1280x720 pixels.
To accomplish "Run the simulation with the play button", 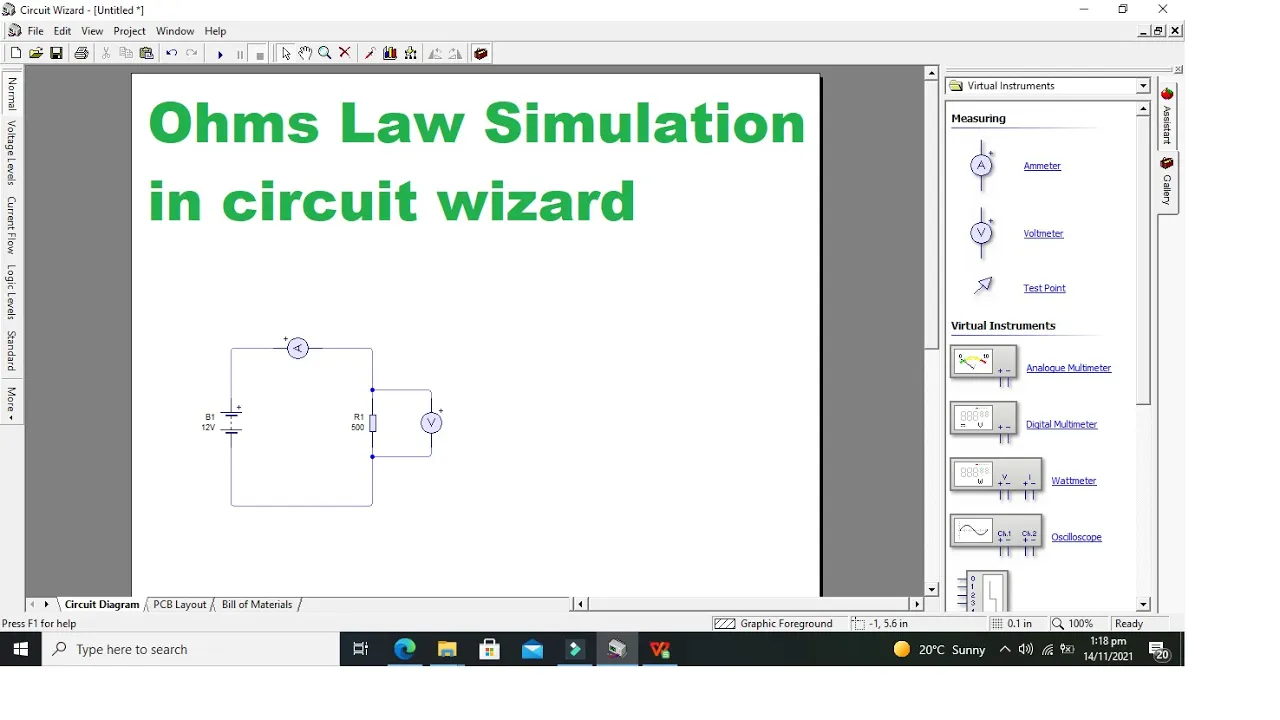I will [x=220, y=55].
